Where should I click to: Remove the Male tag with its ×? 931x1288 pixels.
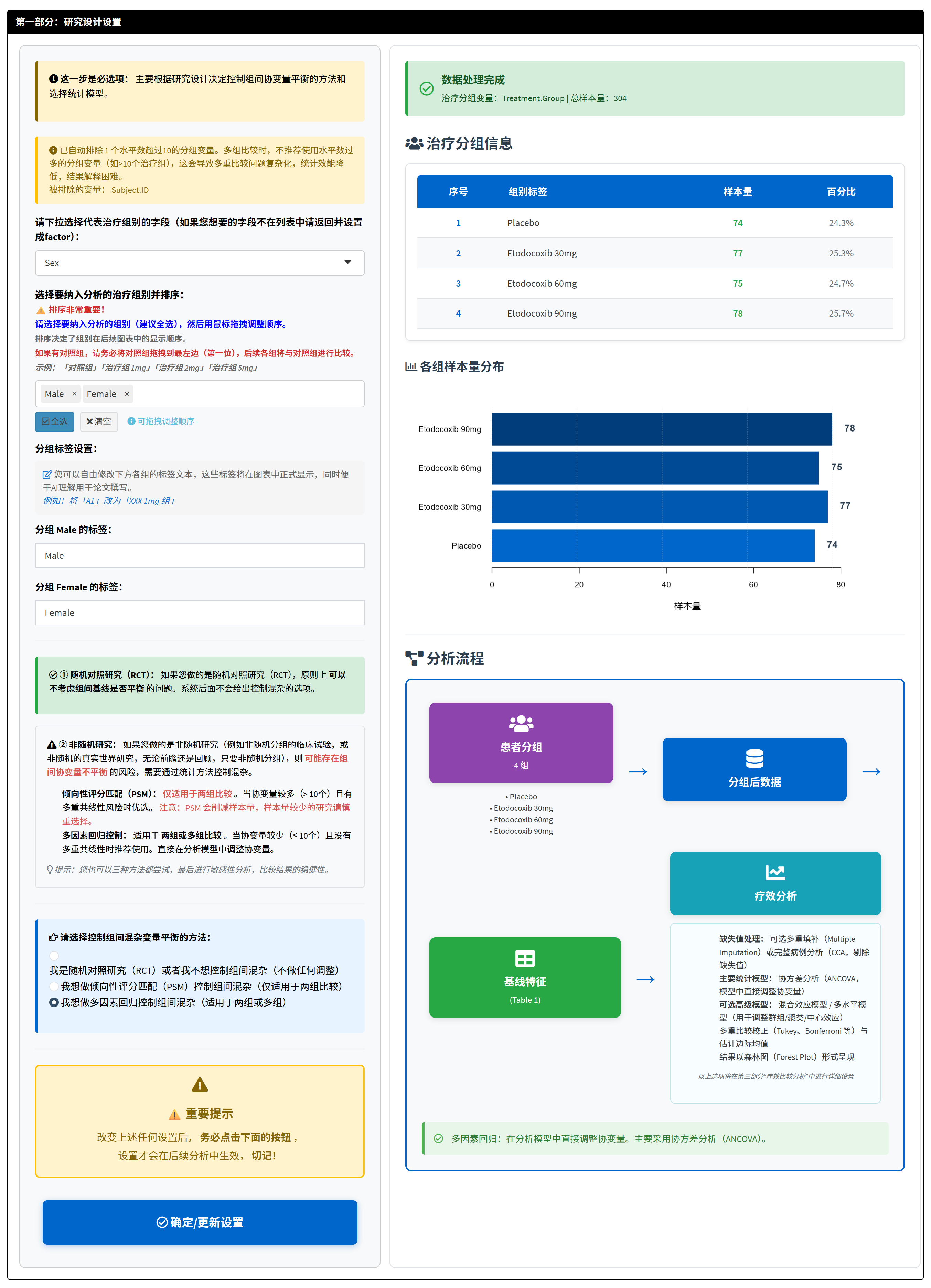[x=74, y=394]
